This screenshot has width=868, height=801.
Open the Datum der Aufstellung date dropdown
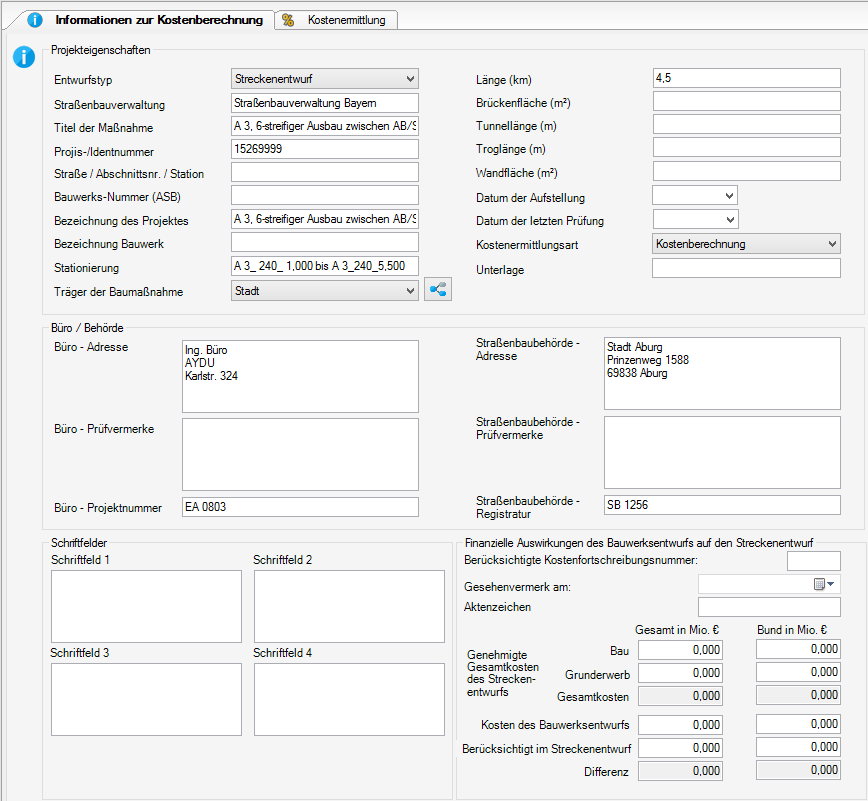(x=695, y=196)
